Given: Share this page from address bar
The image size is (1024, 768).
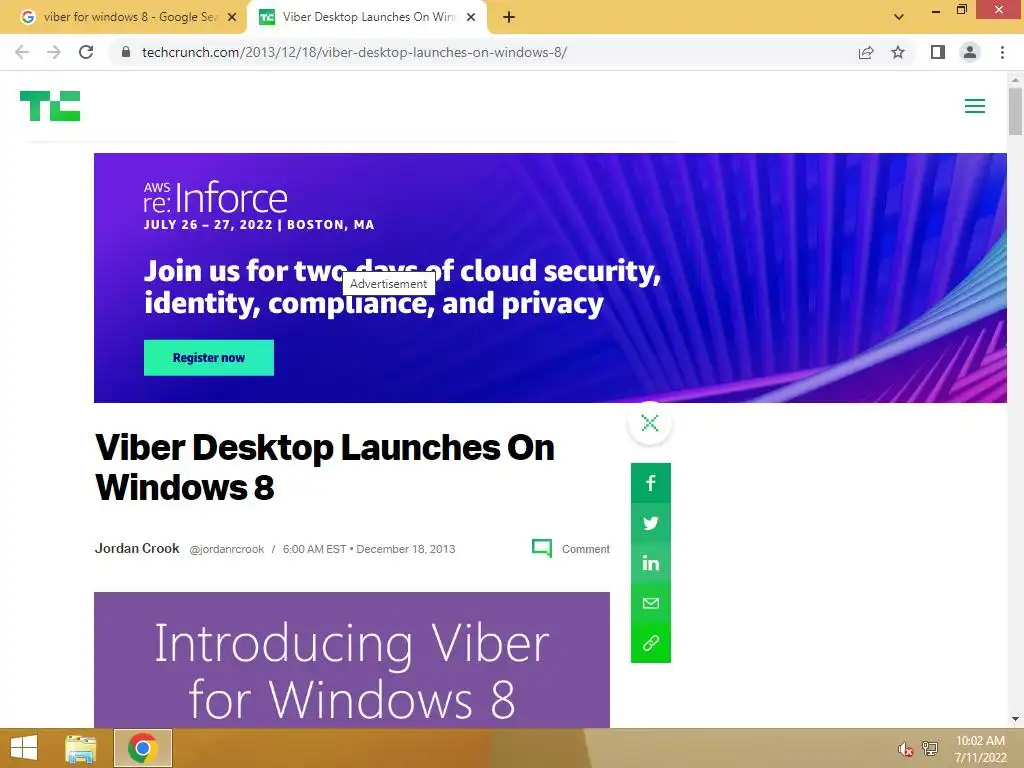Looking at the screenshot, I should 866,52.
